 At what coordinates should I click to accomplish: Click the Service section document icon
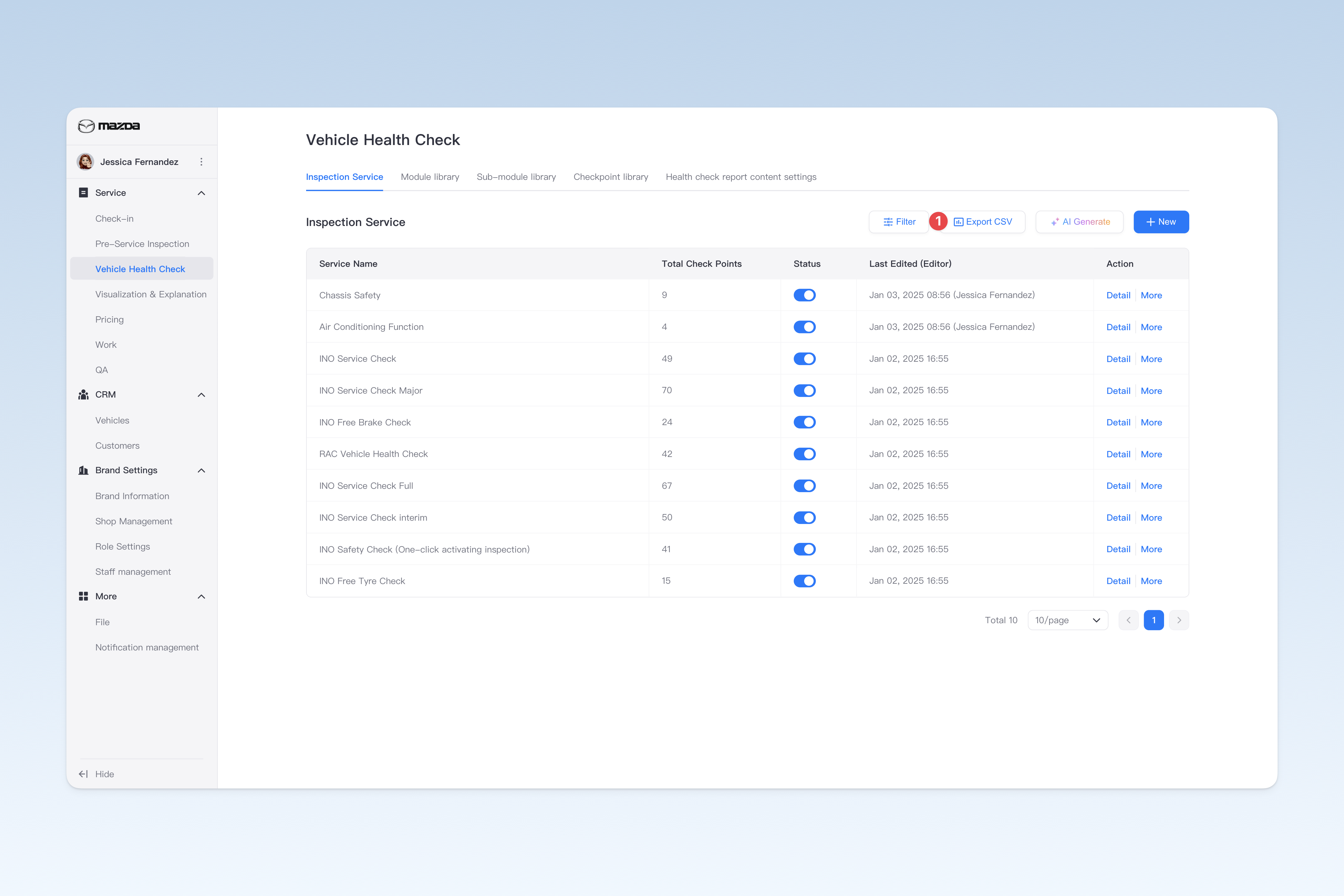pos(83,192)
